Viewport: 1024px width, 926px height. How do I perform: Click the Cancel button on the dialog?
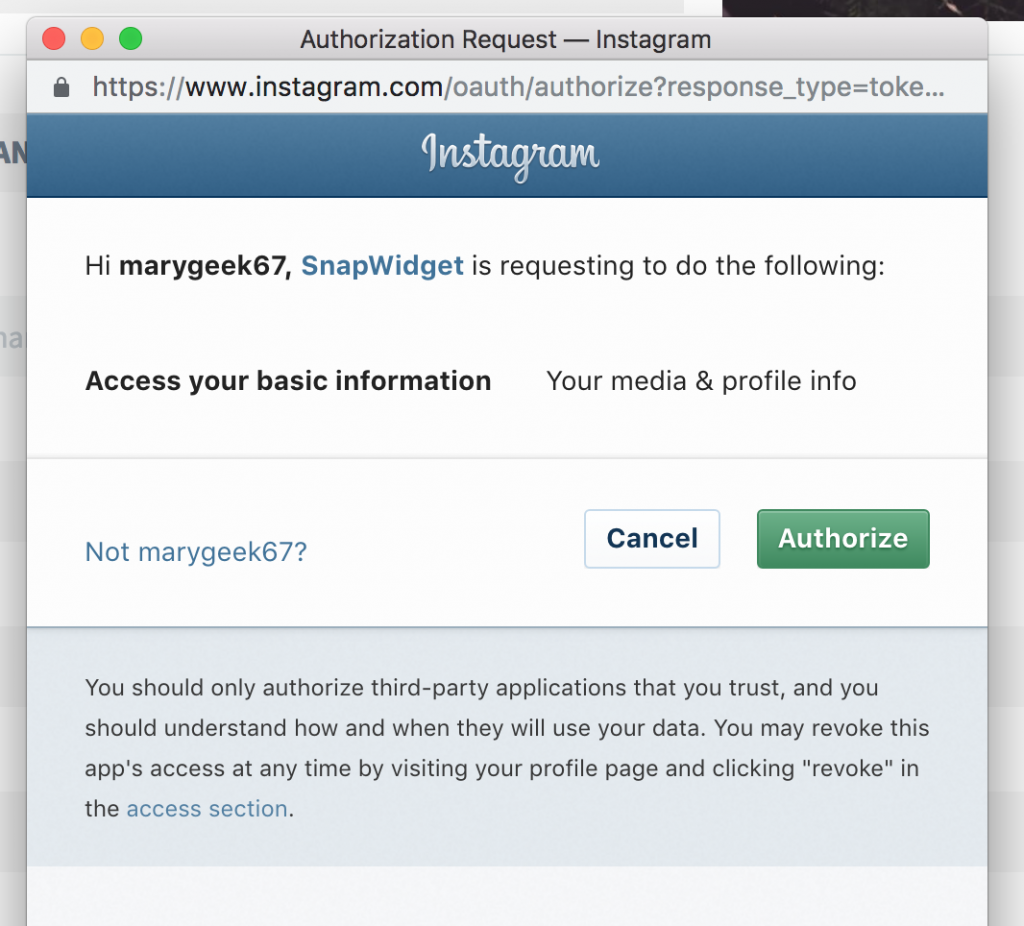652,539
